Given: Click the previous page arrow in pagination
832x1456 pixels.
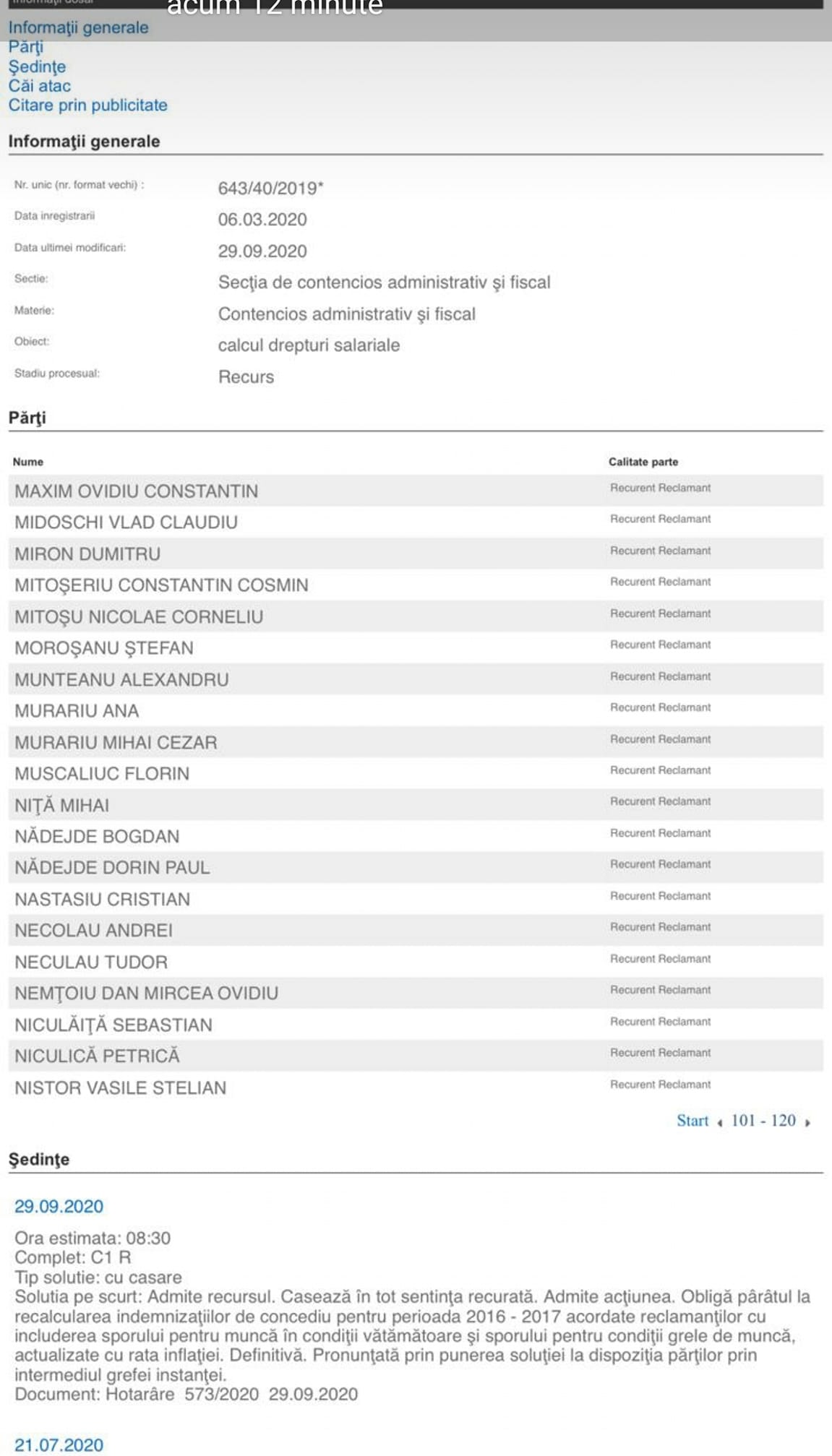Looking at the screenshot, I should coord(720,1123).
